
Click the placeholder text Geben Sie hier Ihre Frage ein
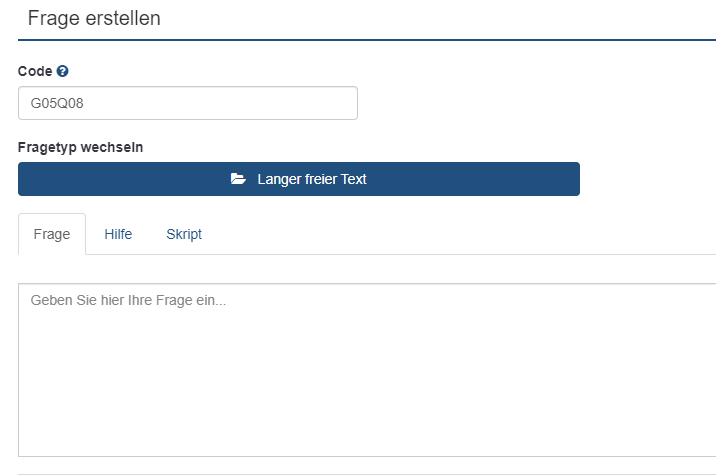coord(128,301)
